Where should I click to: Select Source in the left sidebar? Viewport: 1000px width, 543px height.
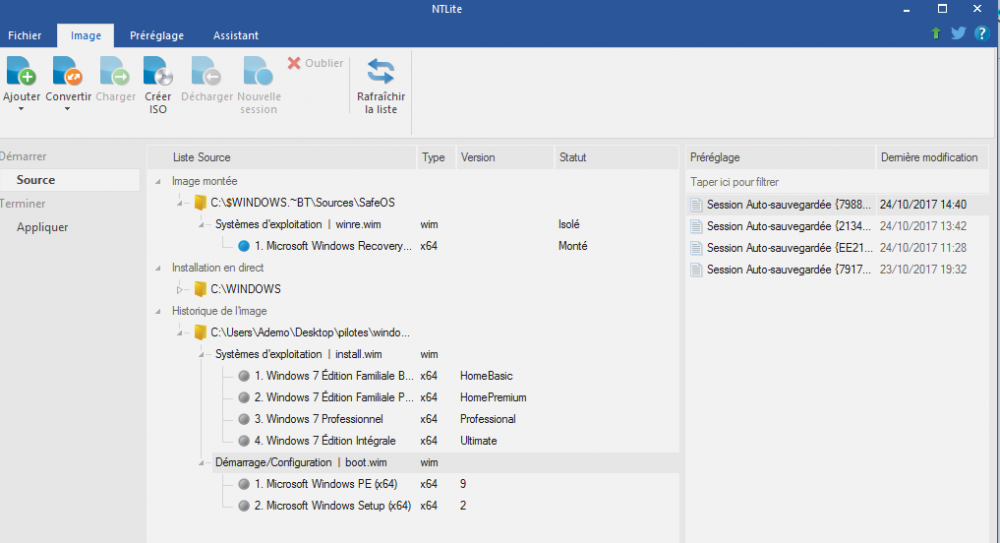[36, 180]
